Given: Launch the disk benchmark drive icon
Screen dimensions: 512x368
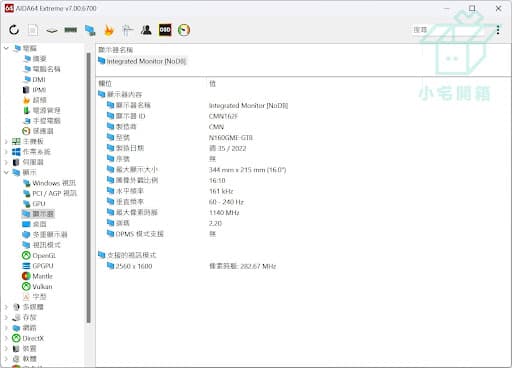Looking at the screenshot, I should pos(52,31).
